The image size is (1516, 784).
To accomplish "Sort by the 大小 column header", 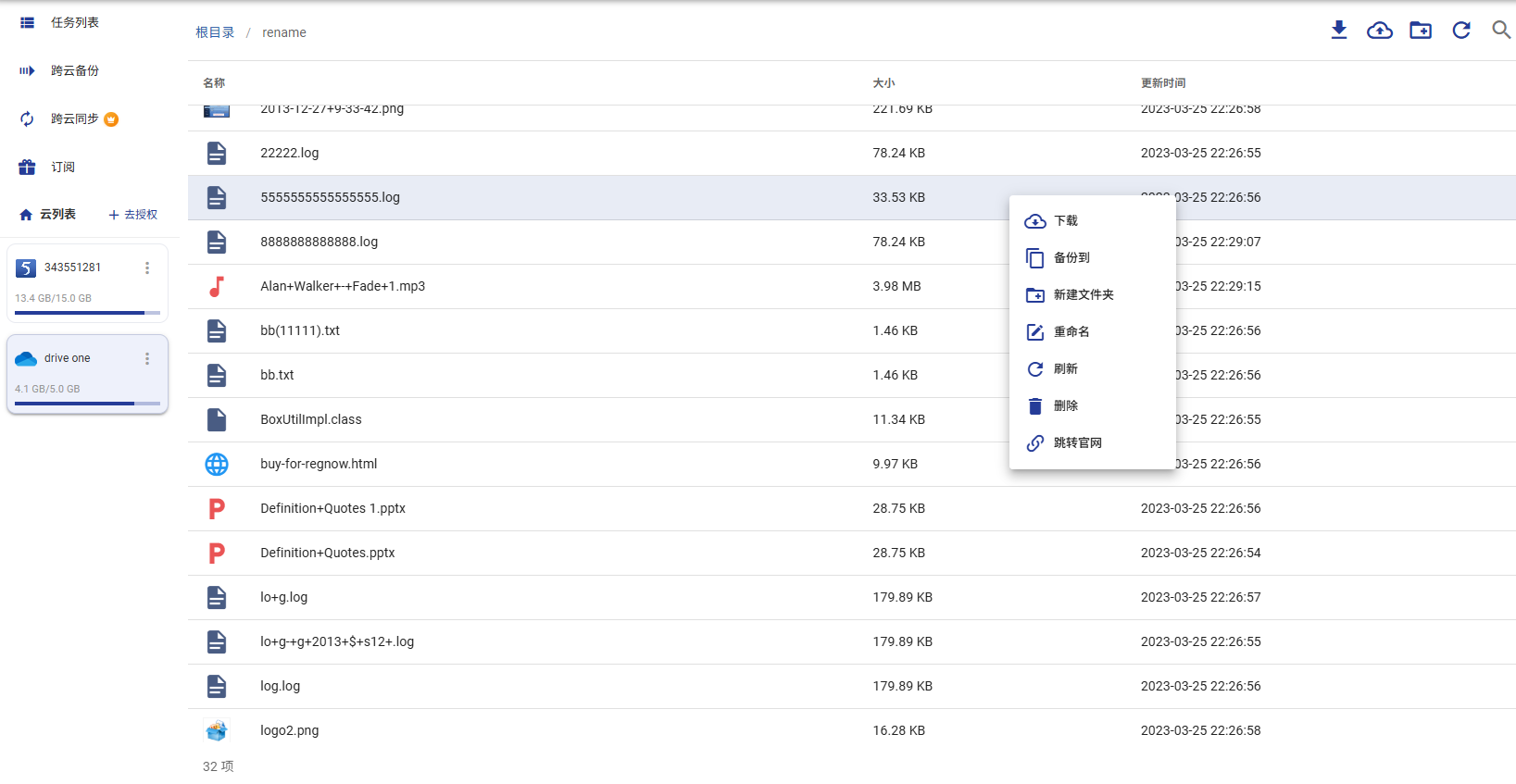I will click(883, 83).
